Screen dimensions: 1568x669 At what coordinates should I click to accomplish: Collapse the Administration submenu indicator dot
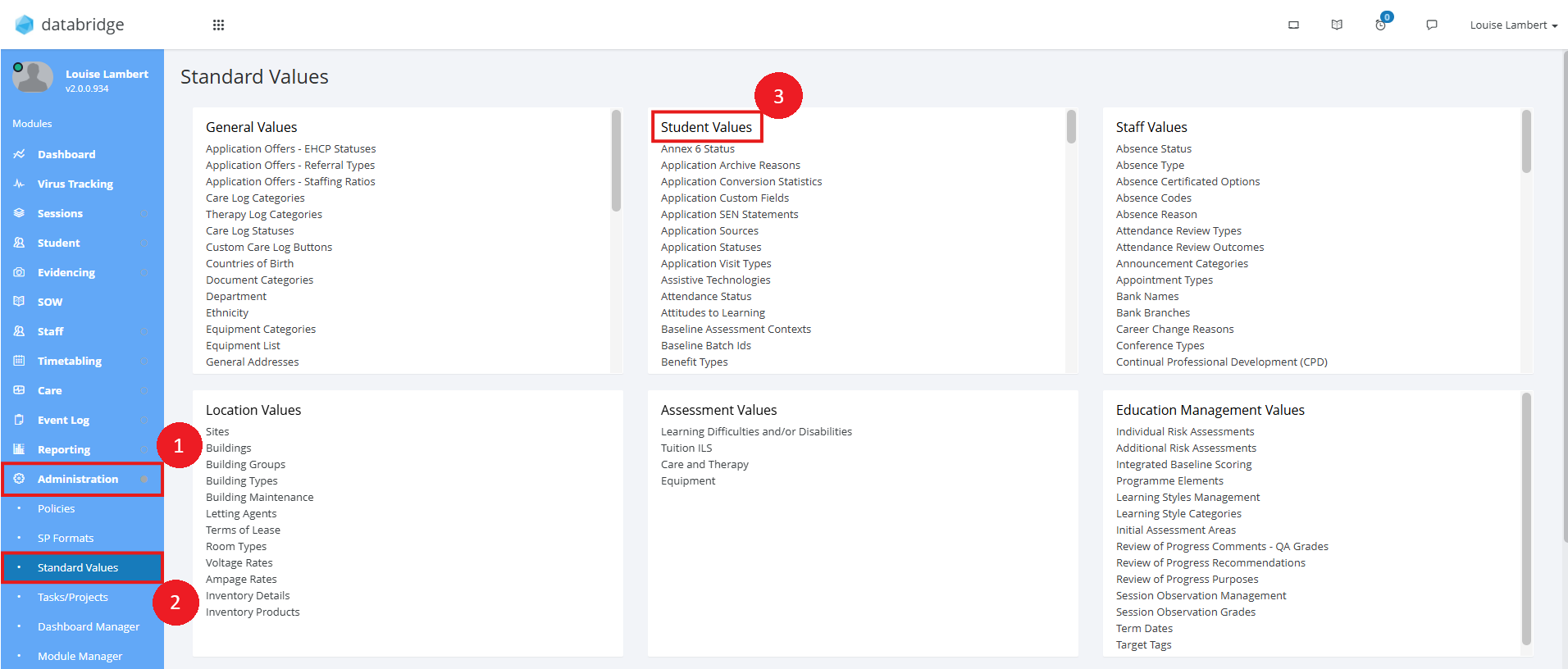[x=144, y=479]
